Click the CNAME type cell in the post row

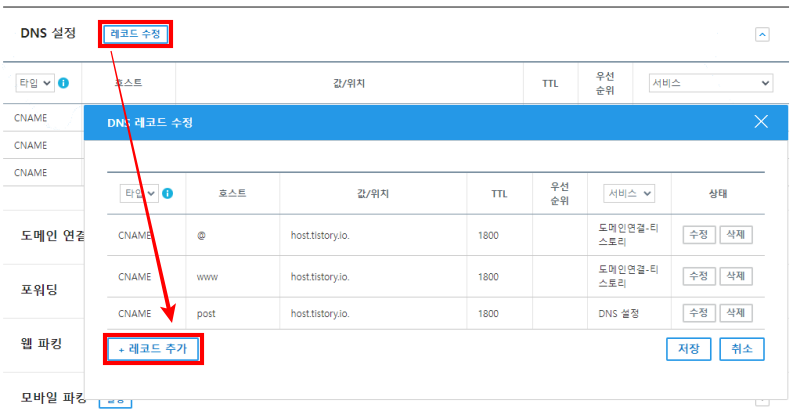pos(135,314)
